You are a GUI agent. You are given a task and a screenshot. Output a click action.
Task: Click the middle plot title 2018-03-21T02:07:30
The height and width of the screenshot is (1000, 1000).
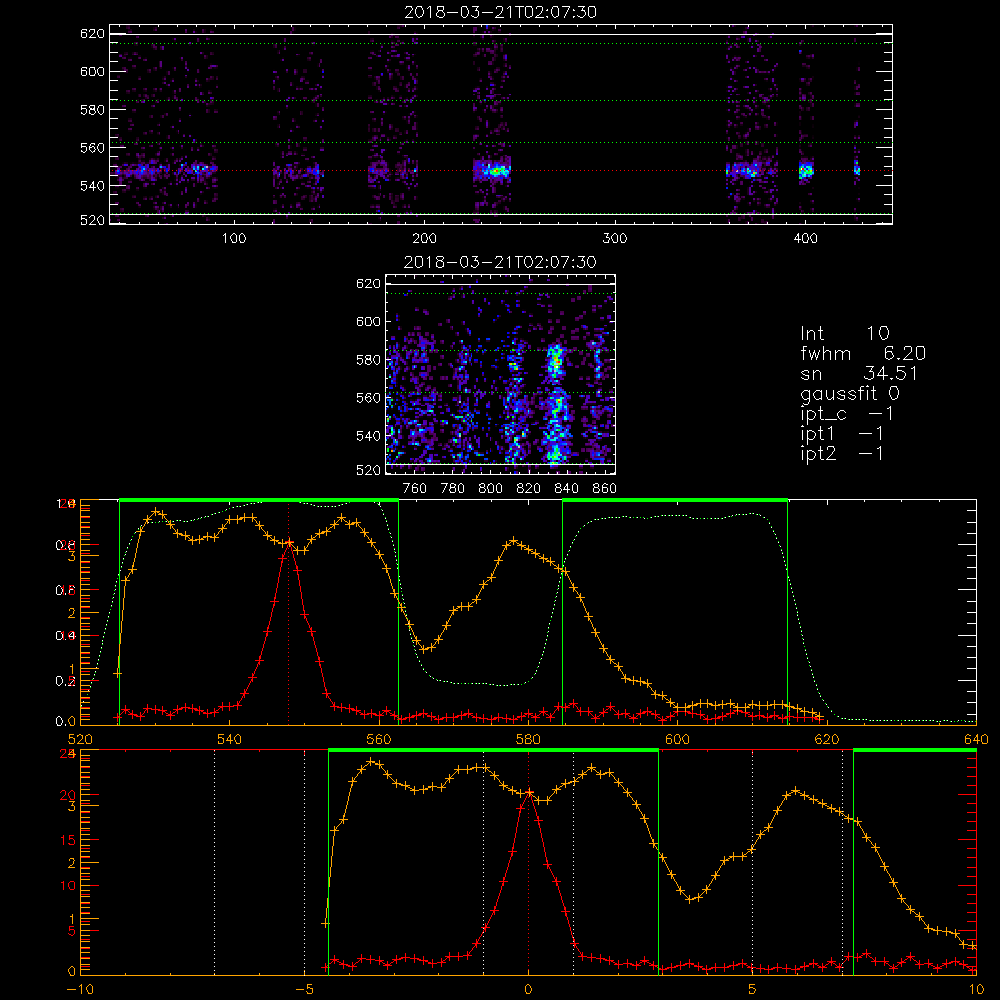(x=500, y=262)
